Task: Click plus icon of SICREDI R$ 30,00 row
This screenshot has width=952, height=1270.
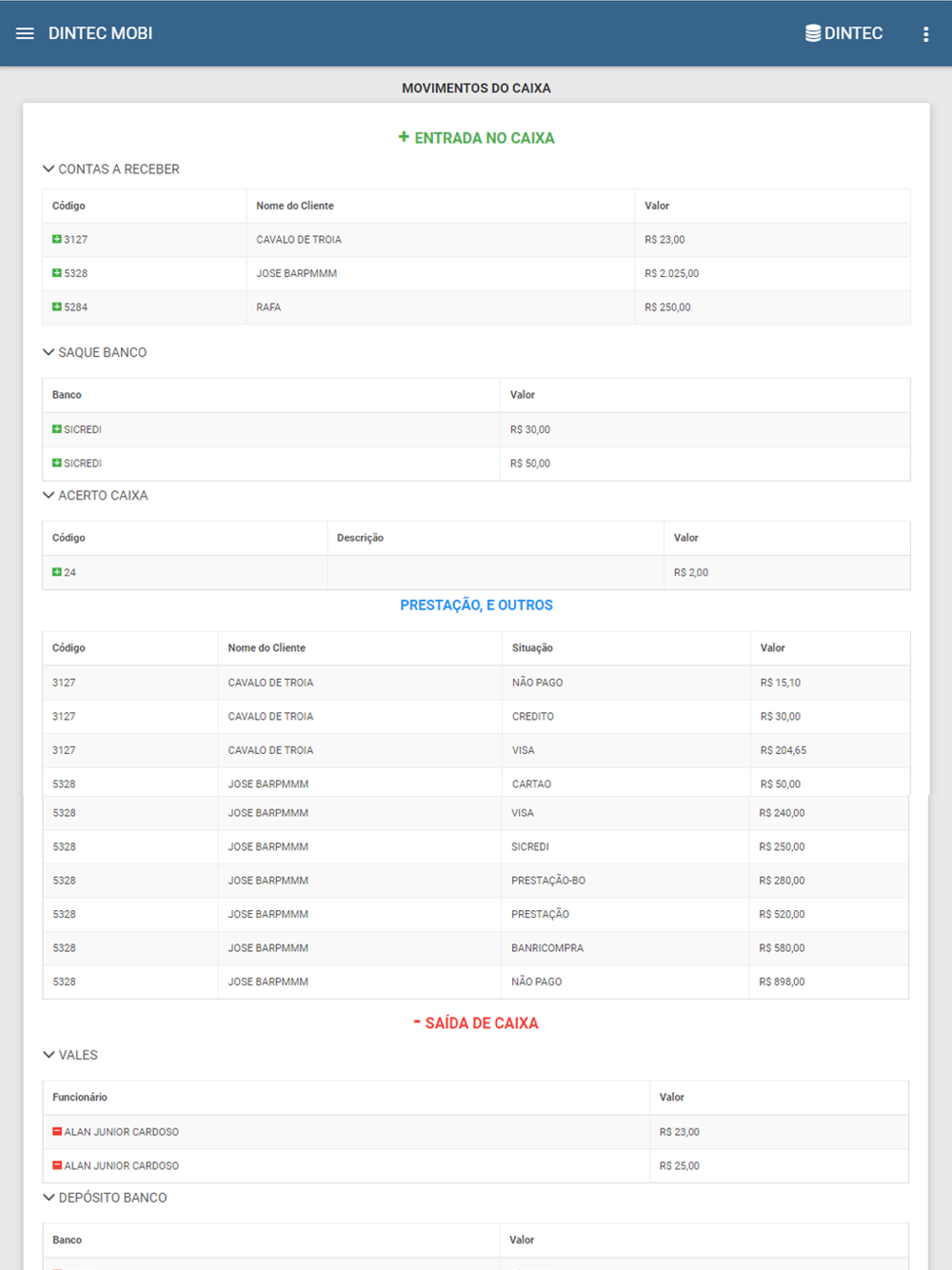Action: coord(57,429)
